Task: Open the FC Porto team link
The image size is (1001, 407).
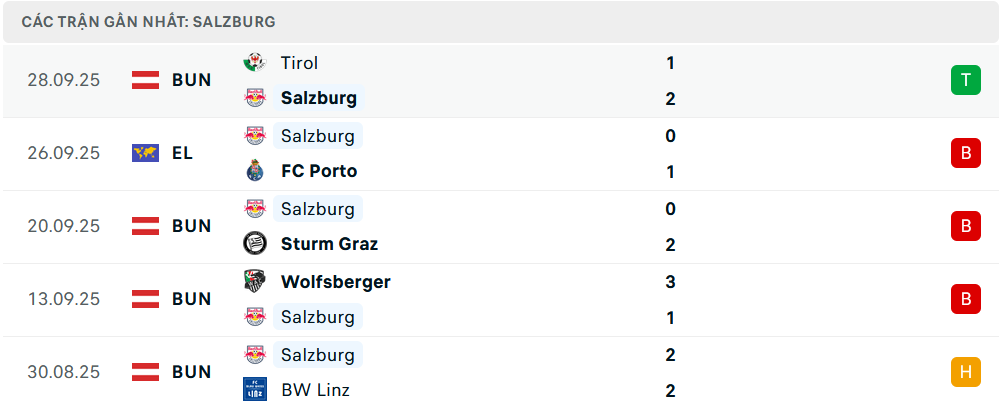Action: point(318,171)
